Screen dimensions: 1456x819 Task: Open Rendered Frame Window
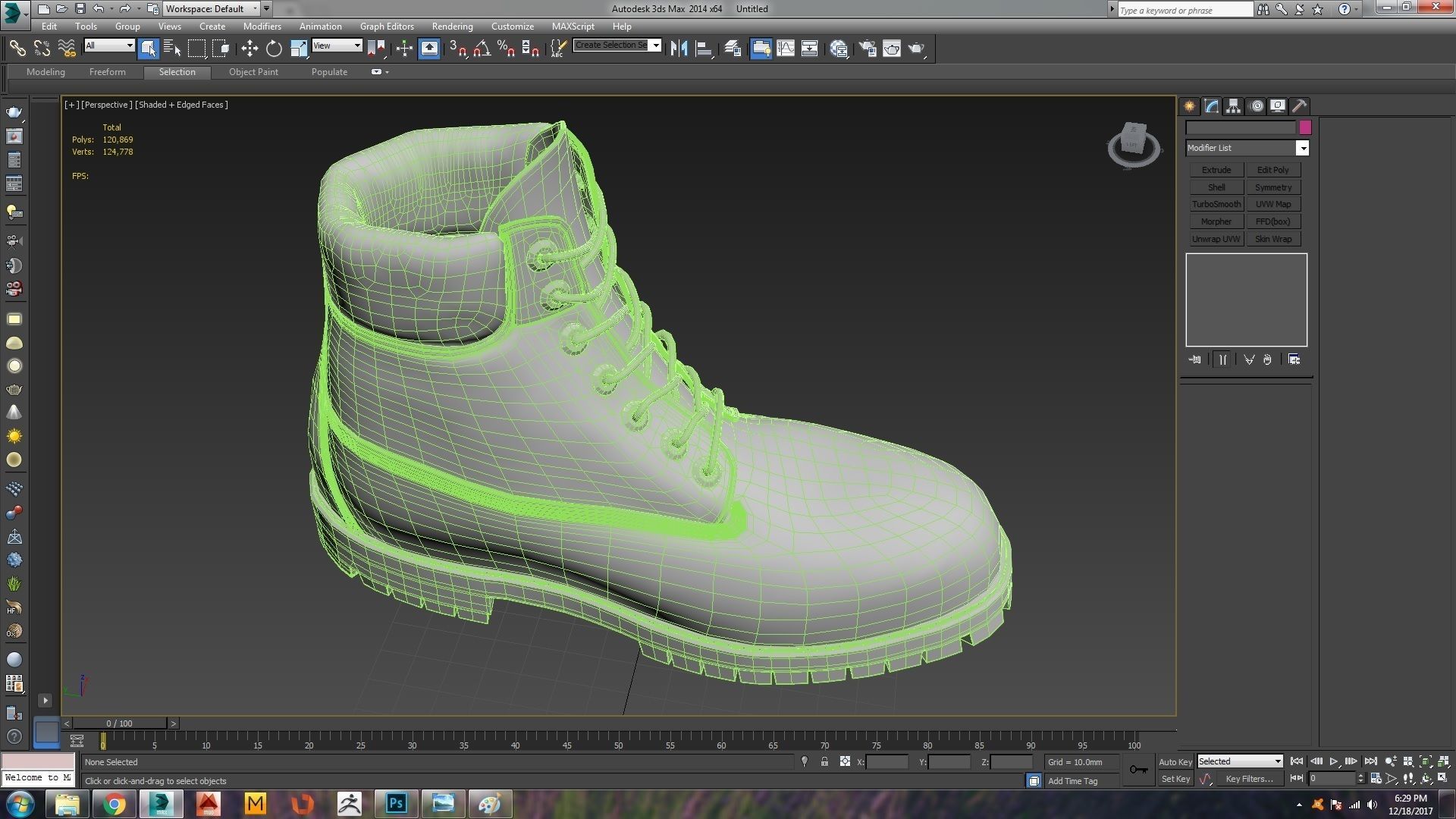(x=892, y=49)
